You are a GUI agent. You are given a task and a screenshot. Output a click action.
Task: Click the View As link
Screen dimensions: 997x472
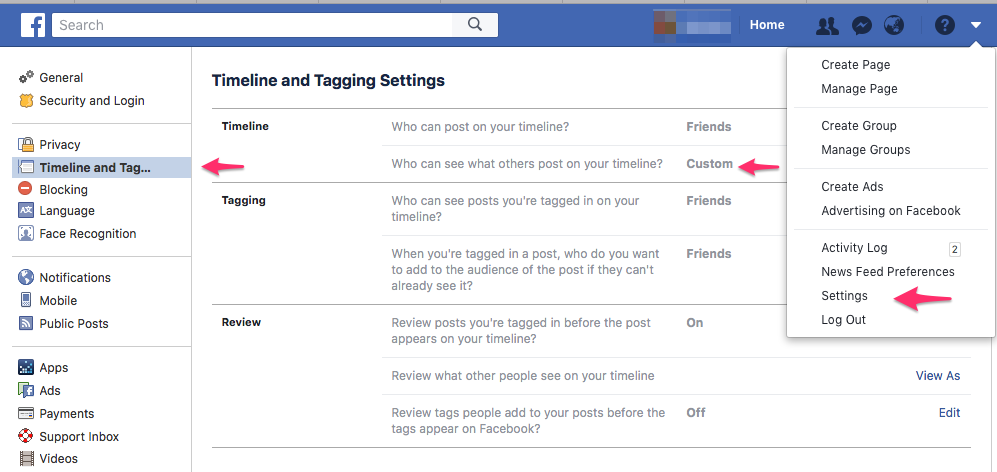(937, 376)
